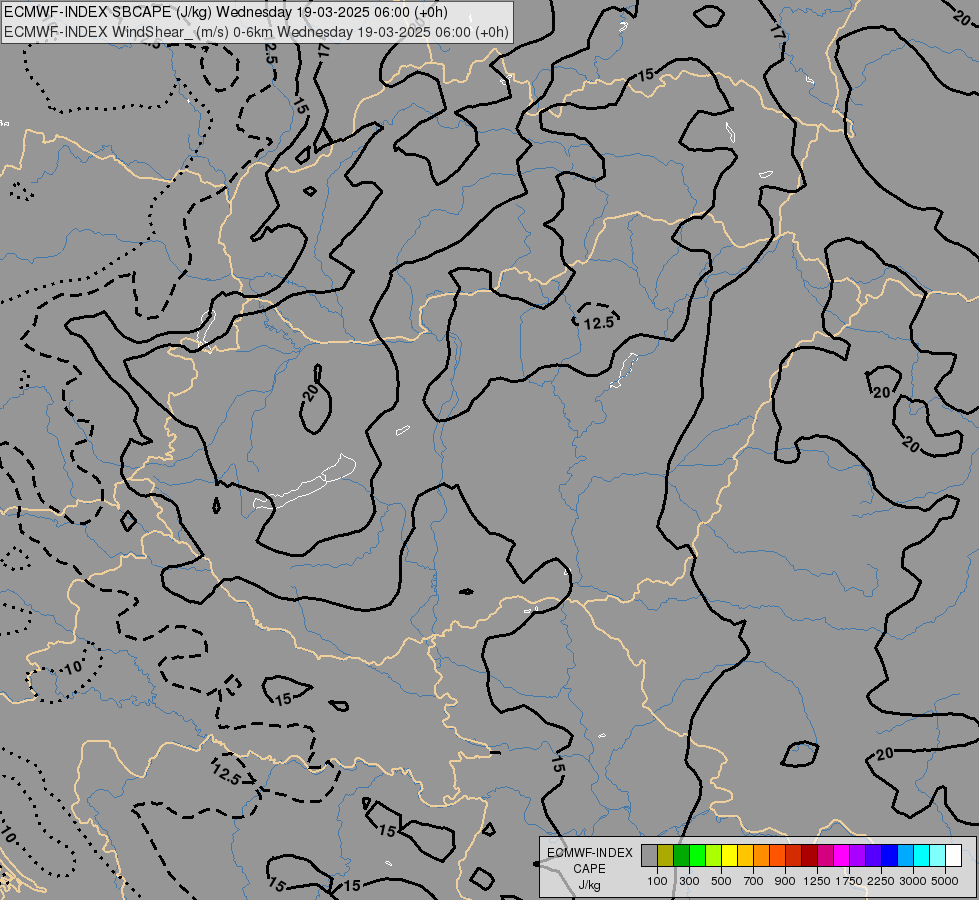Click the CAPE label in the legend

point(589,869)
